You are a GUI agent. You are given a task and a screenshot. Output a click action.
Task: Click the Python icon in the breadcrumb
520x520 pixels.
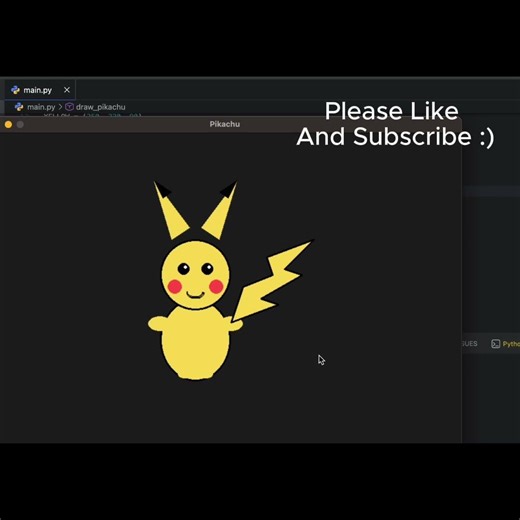pos(19,107)
